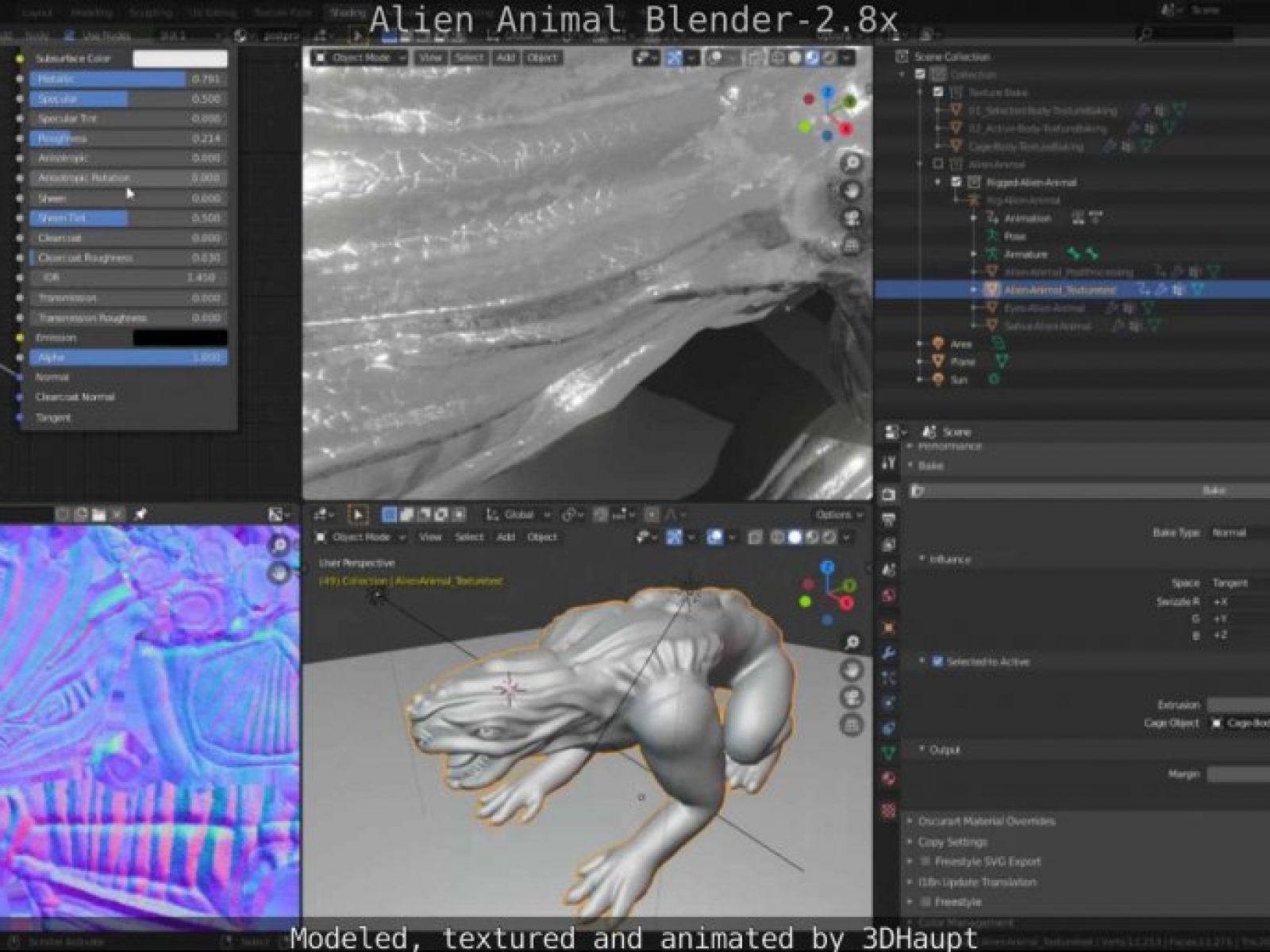Open View menu in upper viewport

[x=430, y=57]
